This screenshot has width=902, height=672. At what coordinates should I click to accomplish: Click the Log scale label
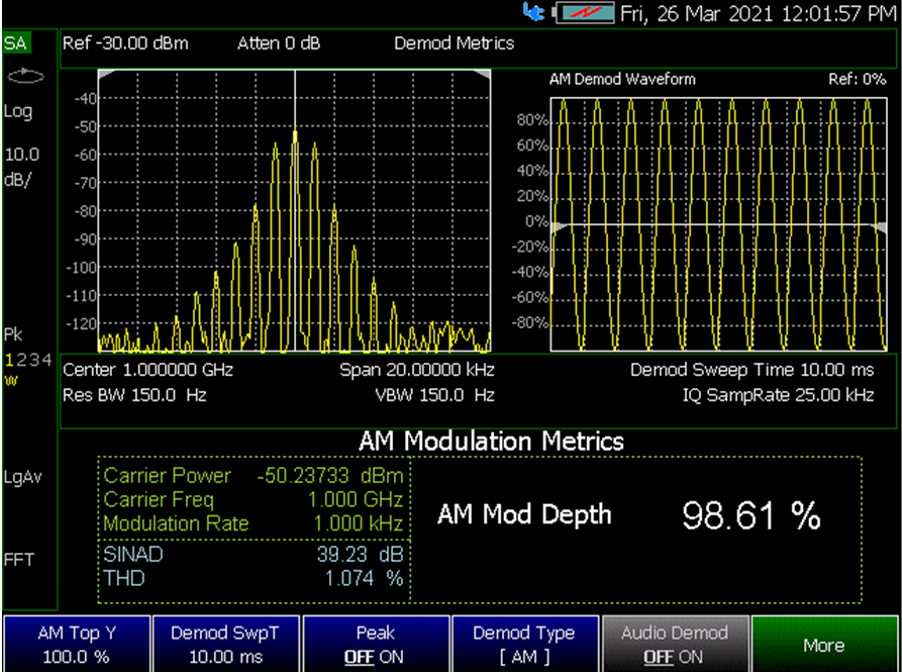click(x=18, y=111)
